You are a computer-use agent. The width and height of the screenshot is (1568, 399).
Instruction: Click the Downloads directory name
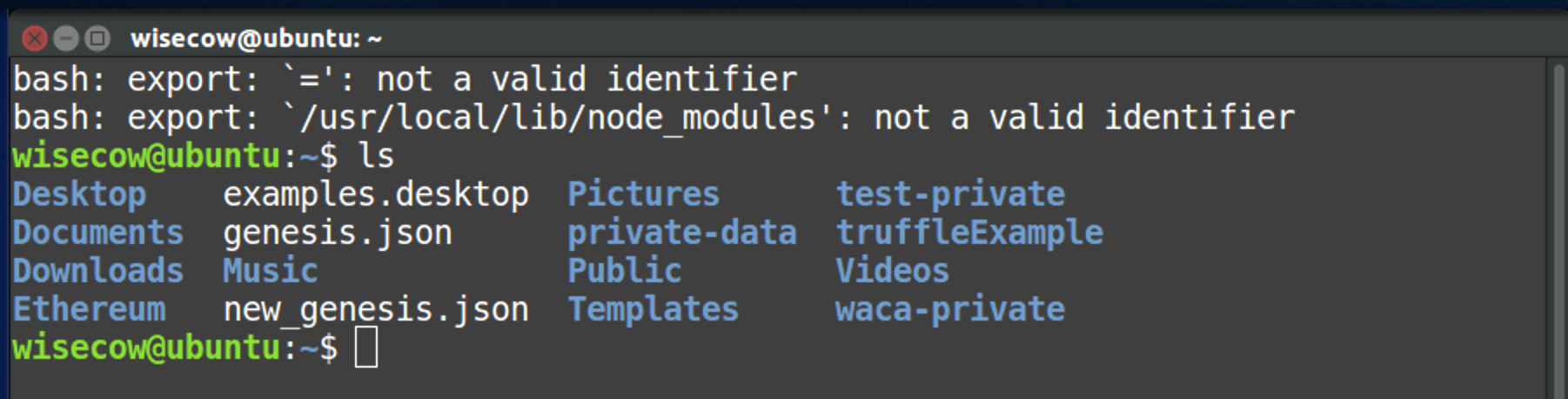[98, 271]
